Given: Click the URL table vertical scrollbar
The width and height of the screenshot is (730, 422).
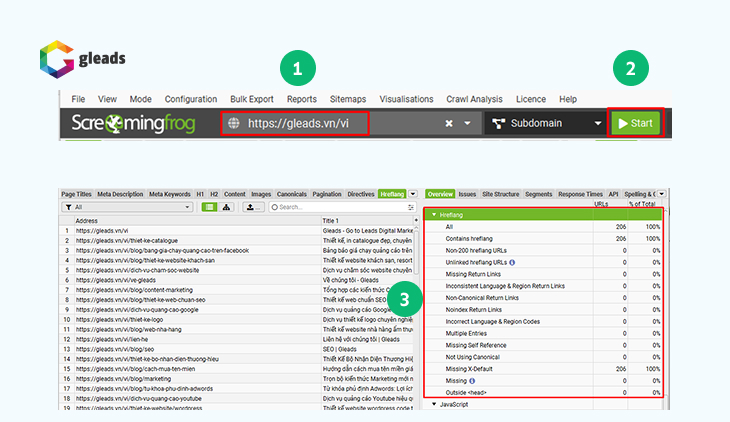Looking at the screenshot, I should coord(416,252).
